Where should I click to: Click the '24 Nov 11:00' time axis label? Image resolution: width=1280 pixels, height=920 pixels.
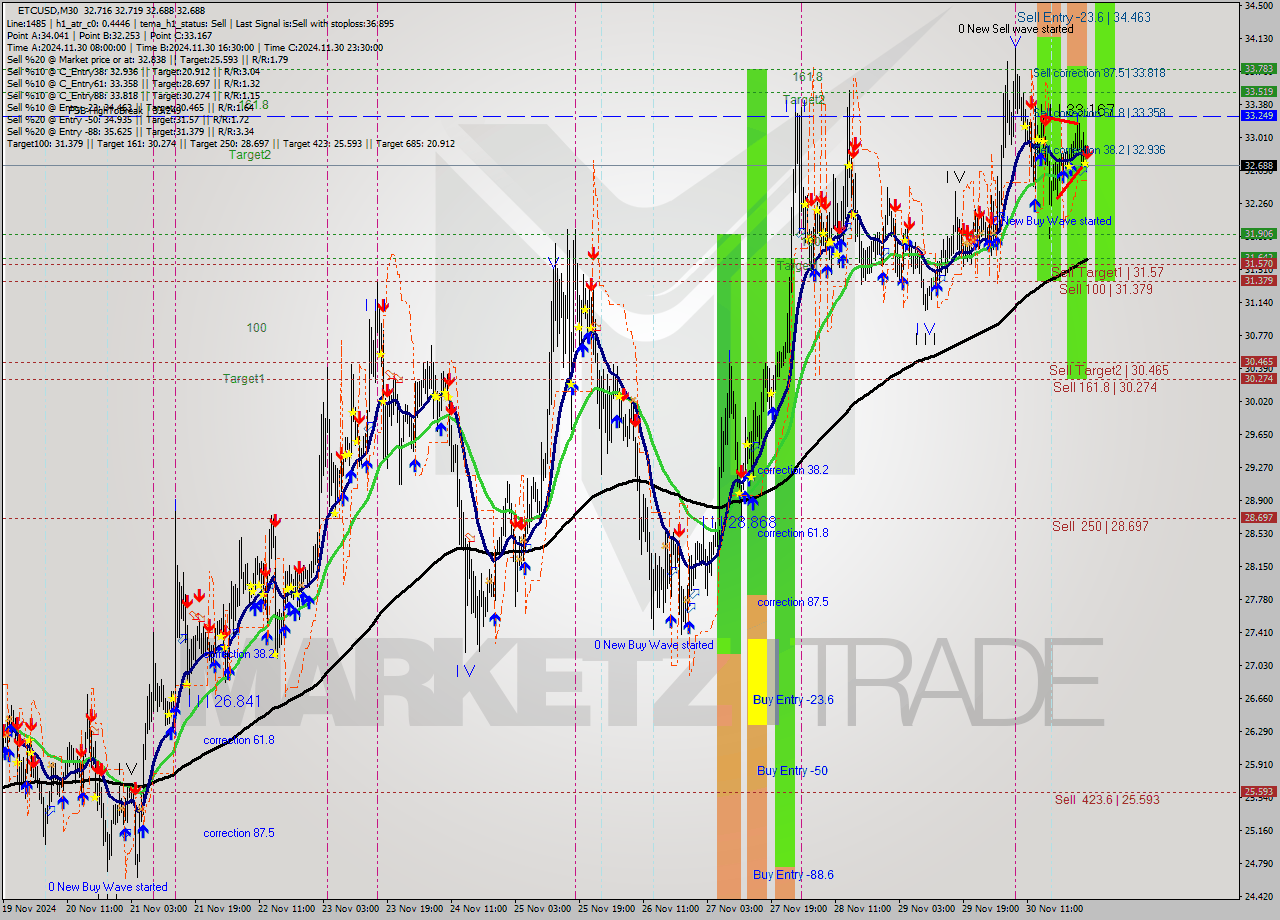(479, 909)
